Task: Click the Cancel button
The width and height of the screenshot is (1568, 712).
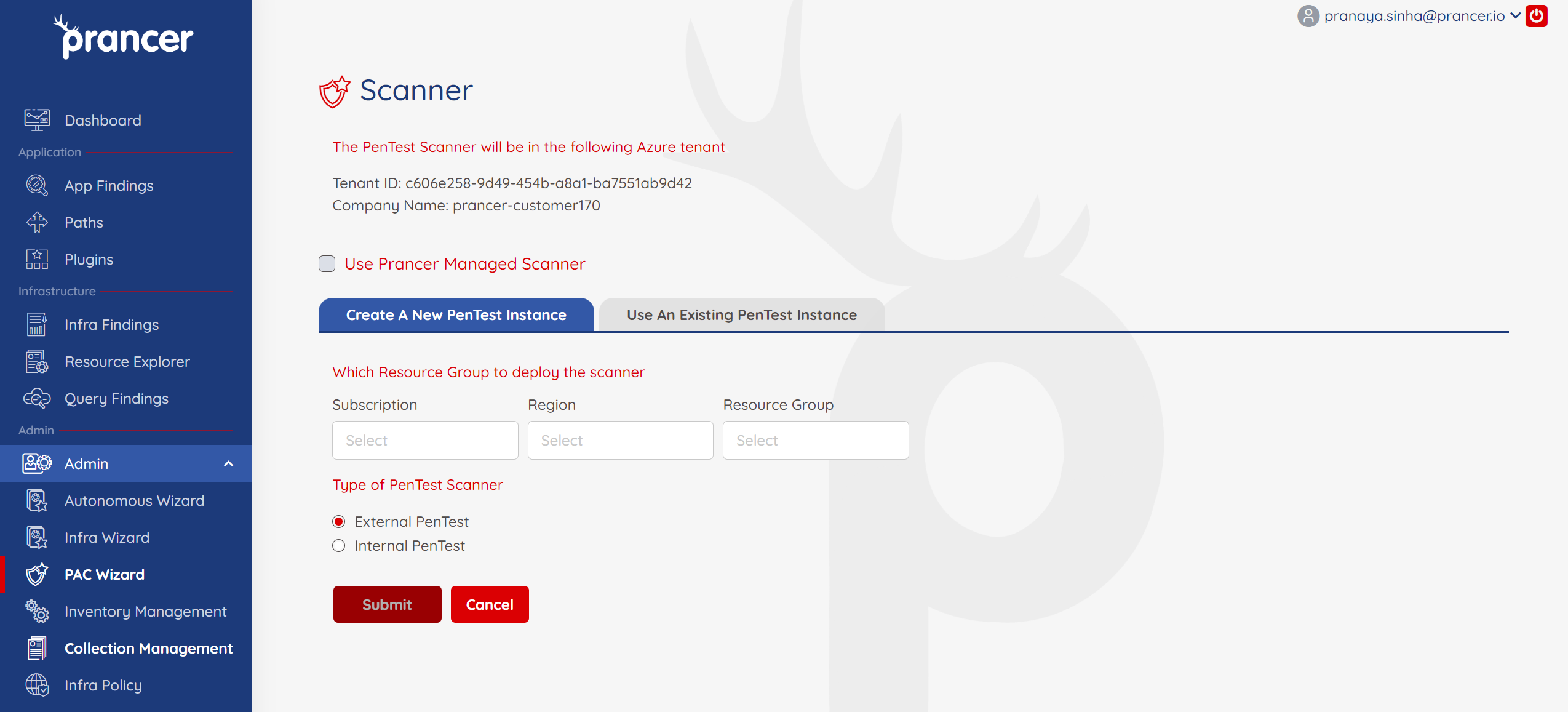Action: (x=490, y=604)
